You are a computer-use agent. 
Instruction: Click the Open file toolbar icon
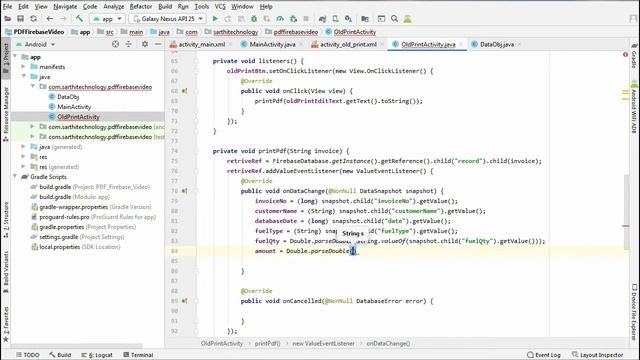tap(7, 19)
